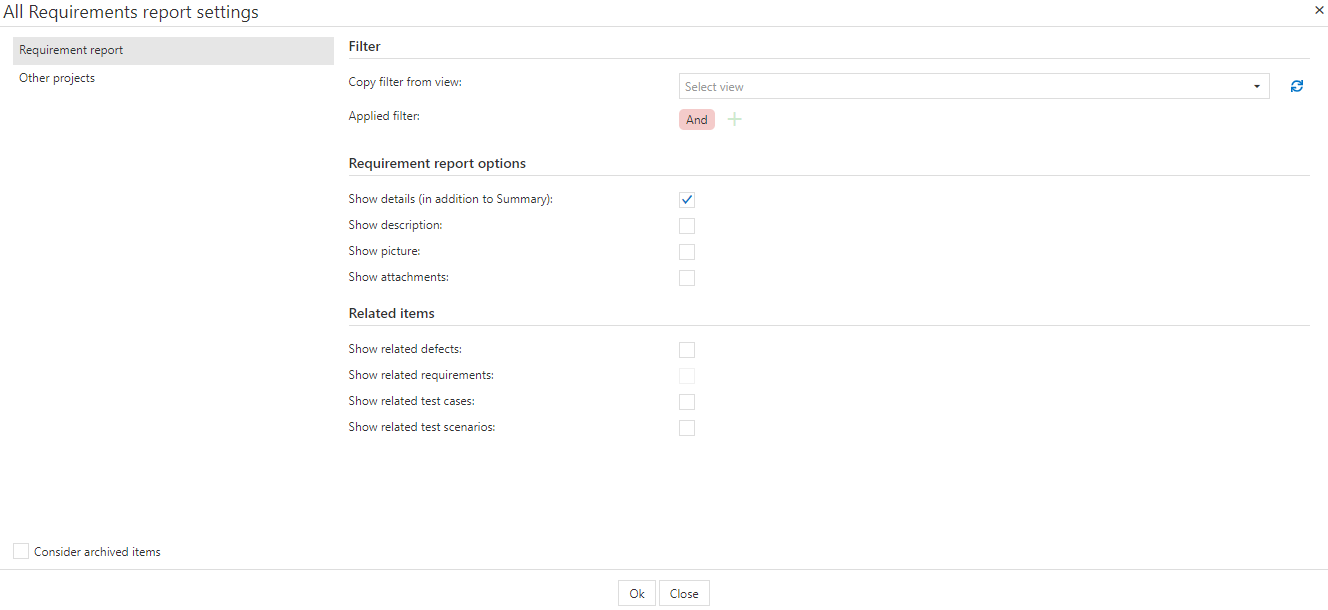The image size is (1328, 610).
Task: Toggle the And filter operator tag
Action: [x=697, y=120]
